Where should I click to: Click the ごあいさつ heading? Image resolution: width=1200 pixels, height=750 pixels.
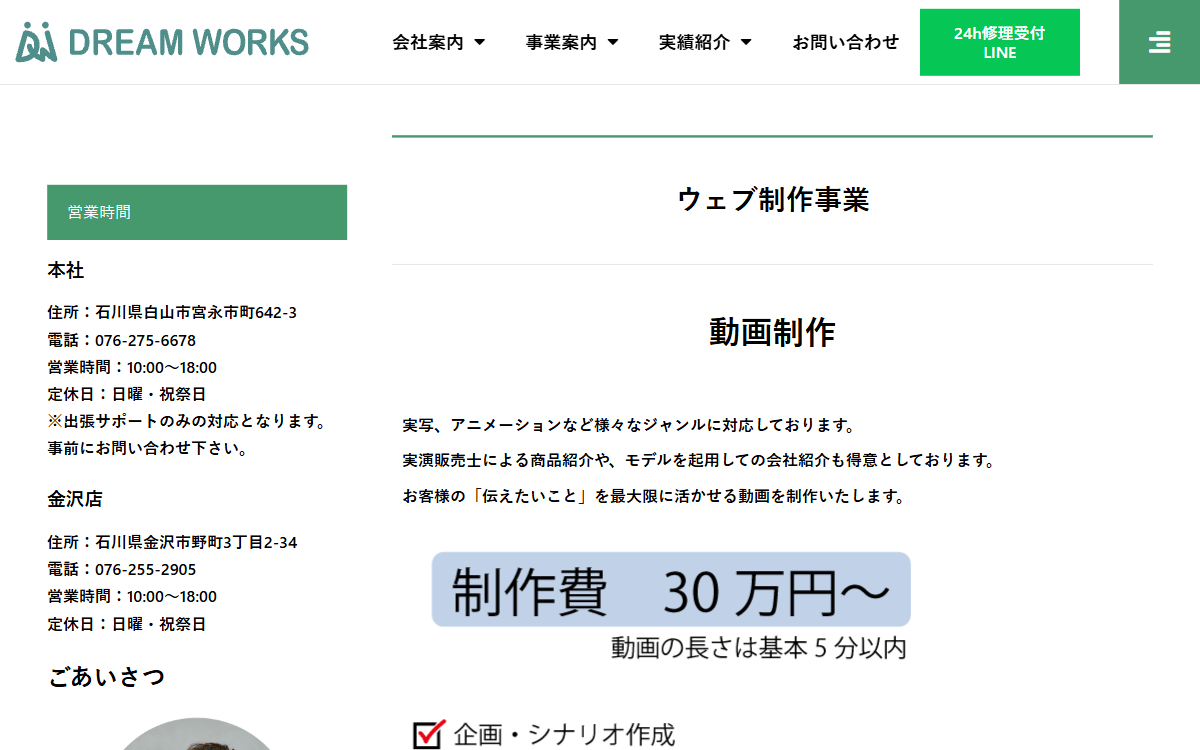click(x=107, y=677)
